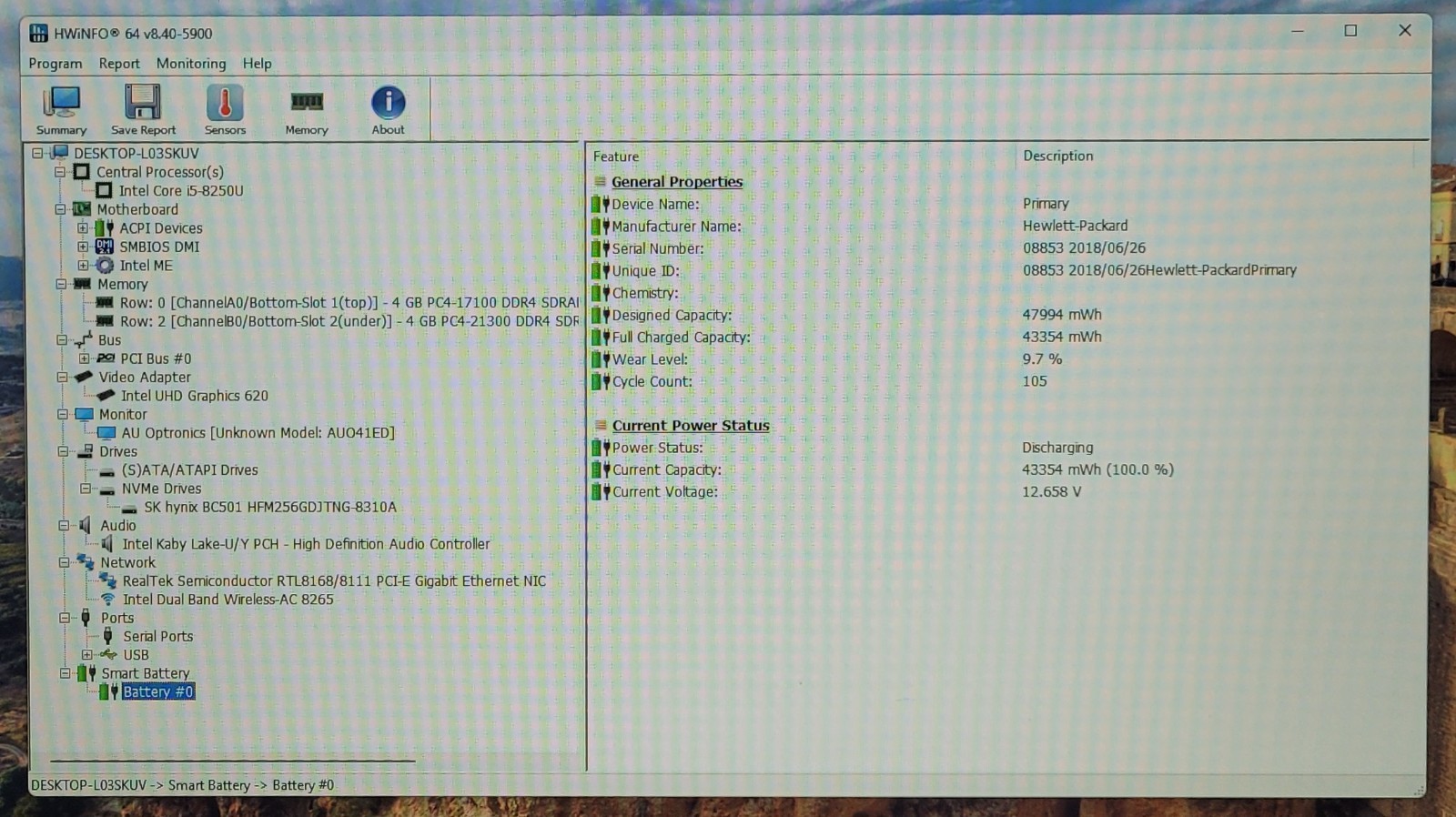Click the ACPI Devices icon
This screenshot has height=817, width=1456.
(105, 227)
